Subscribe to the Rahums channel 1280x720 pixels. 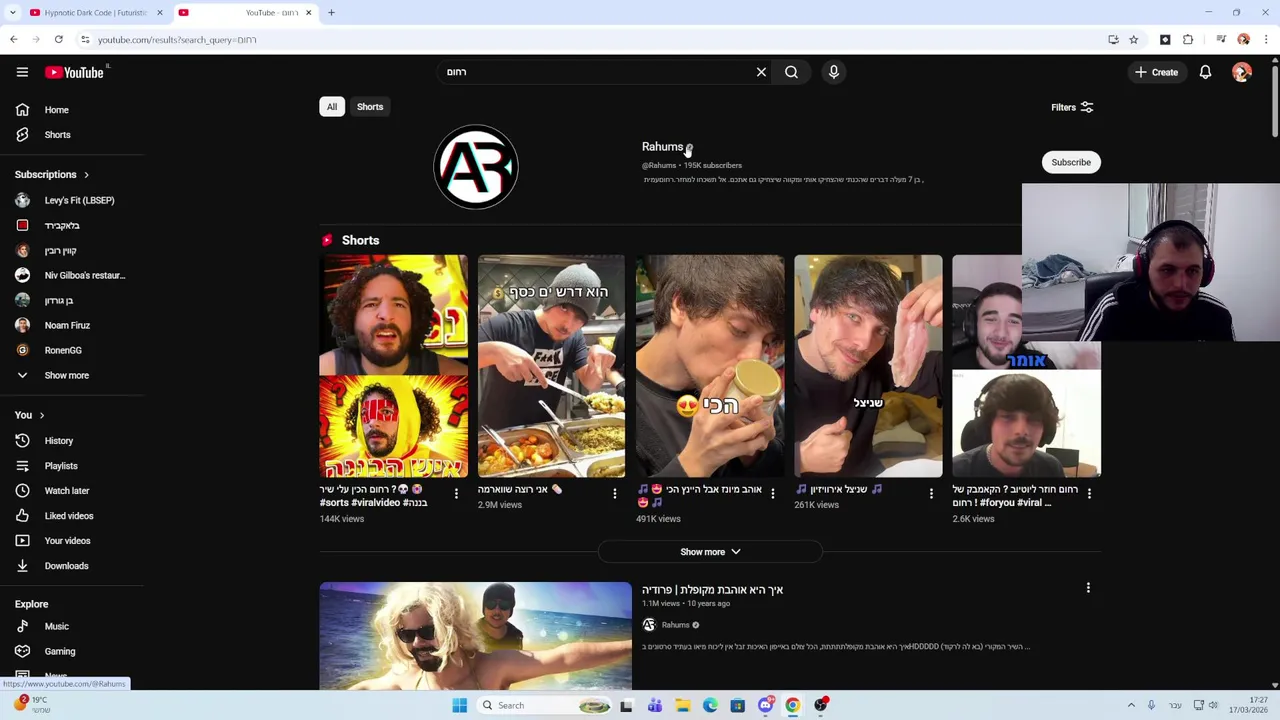coord(1071,162)
